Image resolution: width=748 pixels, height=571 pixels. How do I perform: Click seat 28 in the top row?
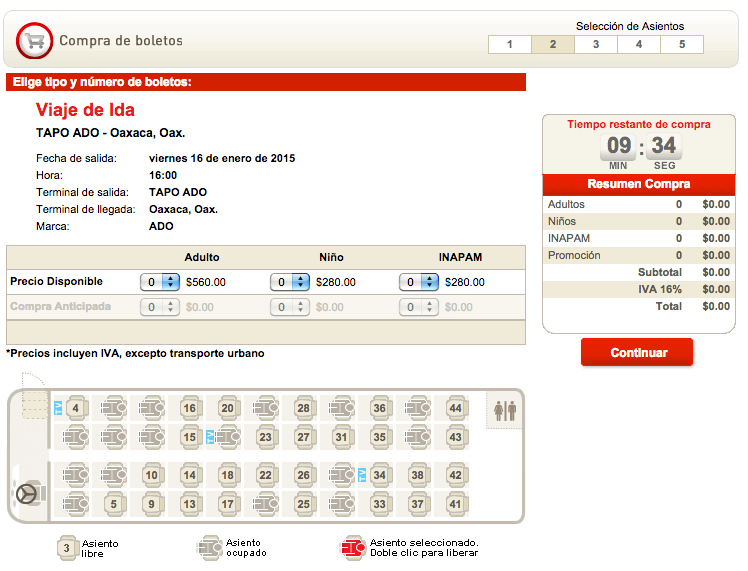[x=303, y=408]
